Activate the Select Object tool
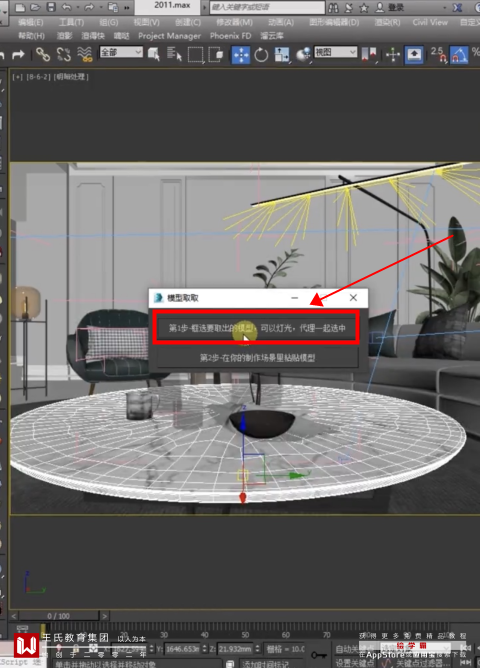Viewport: 480px width, 668px height. point(154,54)
